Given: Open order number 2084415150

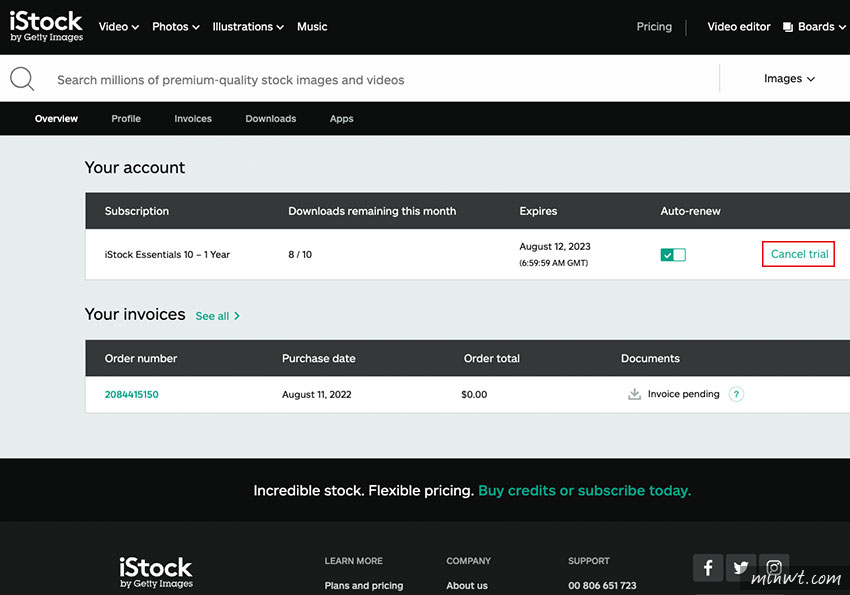Looking at the screenshot, I should pos(132,394).
